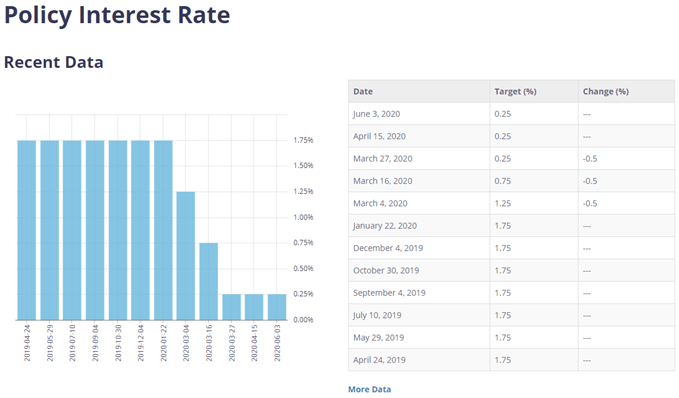The image size is (679, 398).
Task: Select the December 4, 2019 date cell
Action: pos(419,248)
